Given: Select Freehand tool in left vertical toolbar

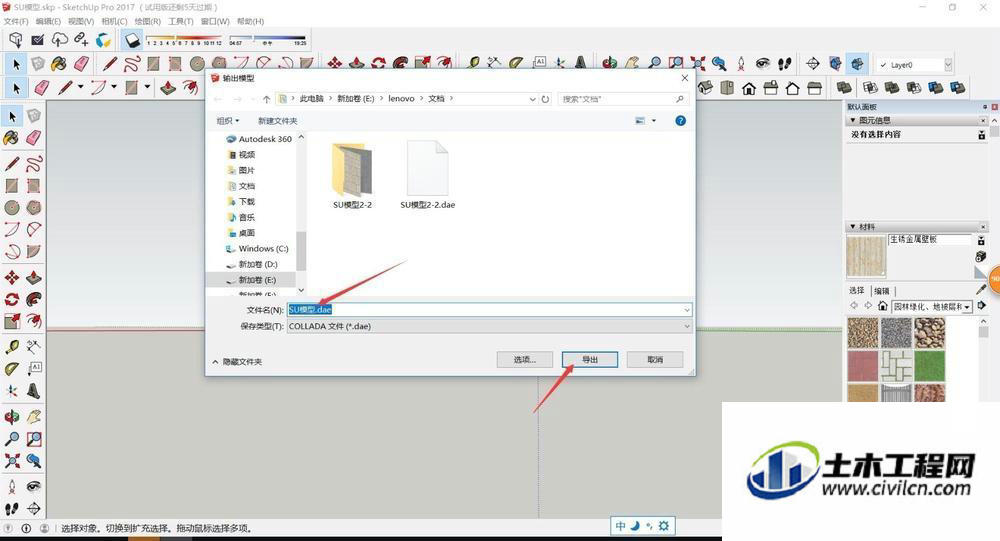Looking at the screenshot, I should click(34, 163).
